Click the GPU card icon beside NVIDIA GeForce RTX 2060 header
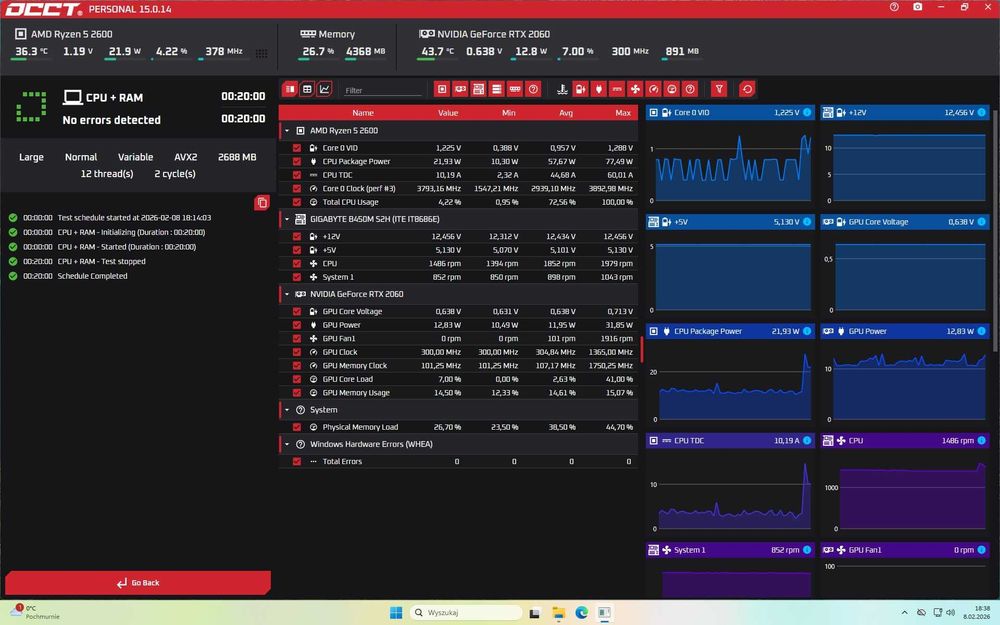Screen dimensions: 1000x625 pos(427,34)
